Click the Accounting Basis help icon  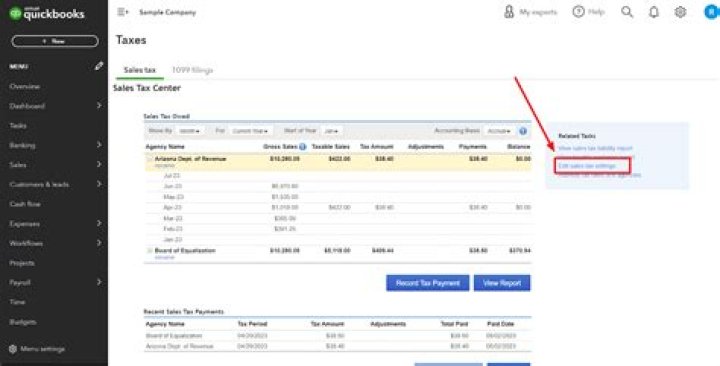click(523, 131)
